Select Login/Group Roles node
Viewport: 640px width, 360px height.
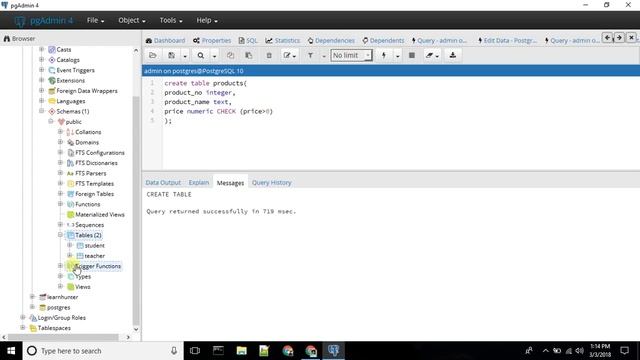click(61, 318)
